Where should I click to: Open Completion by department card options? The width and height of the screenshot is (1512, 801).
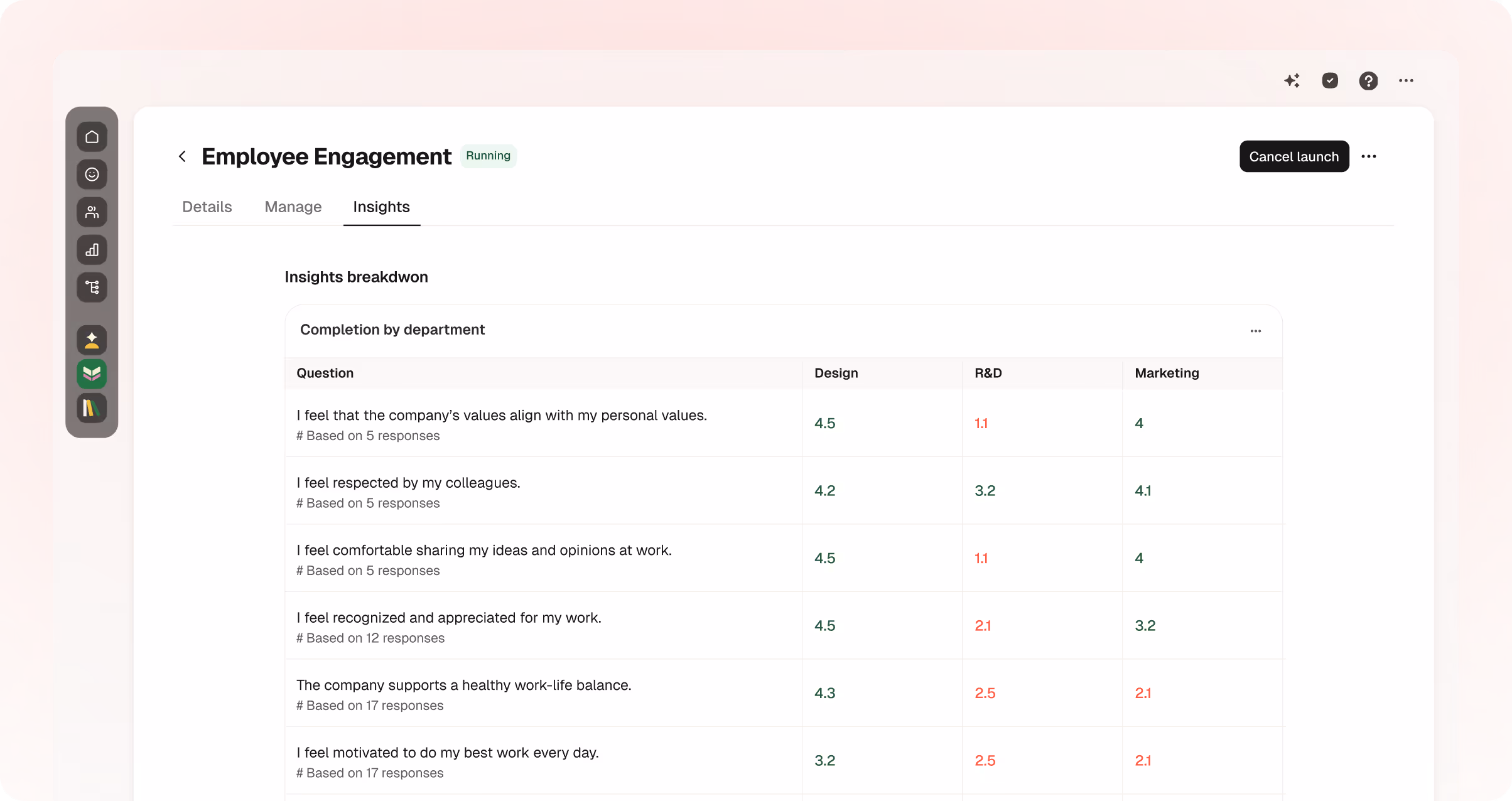coord(1255,331)
